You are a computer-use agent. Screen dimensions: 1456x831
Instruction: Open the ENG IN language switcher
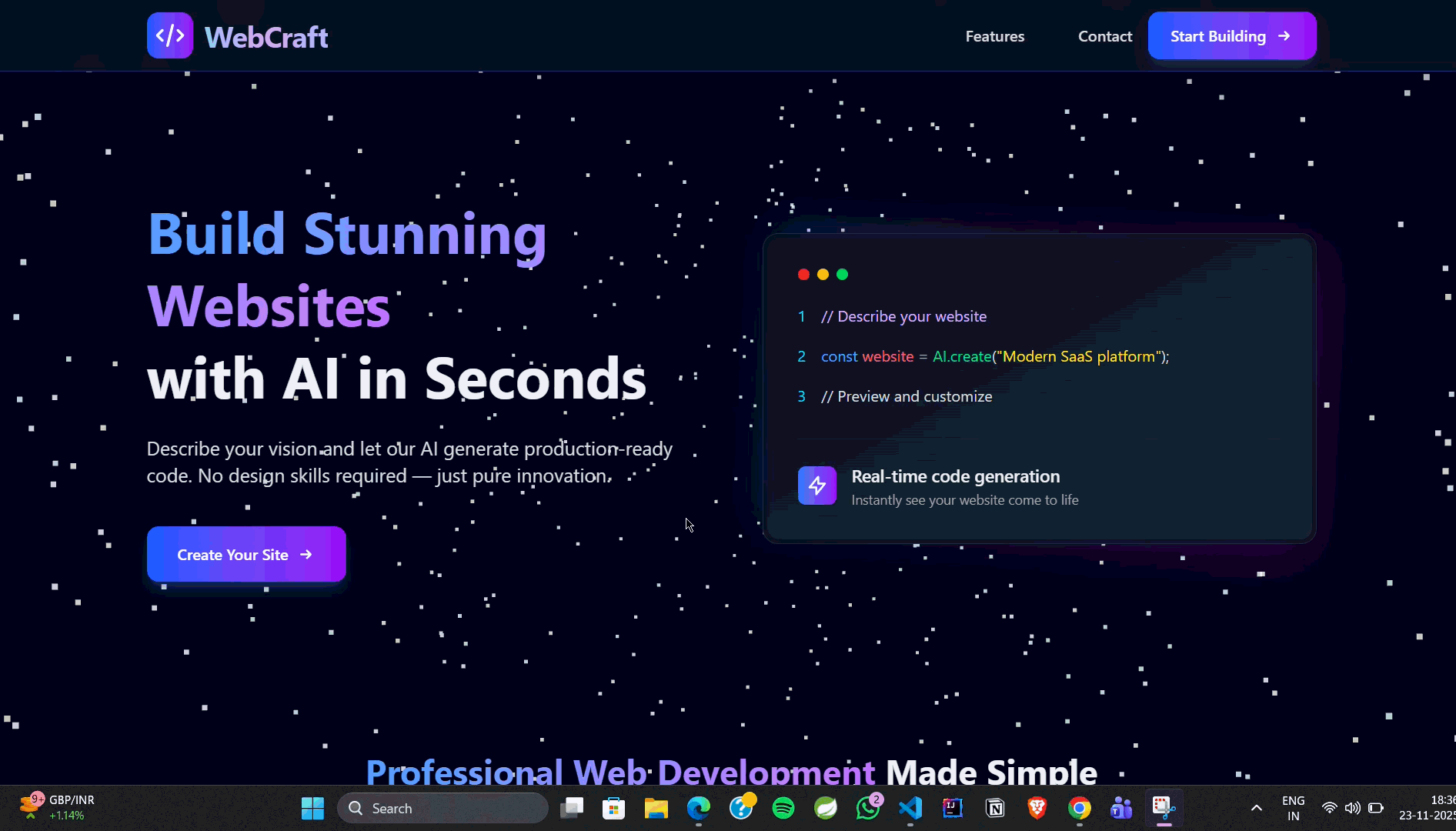[x=1293, y=808]
